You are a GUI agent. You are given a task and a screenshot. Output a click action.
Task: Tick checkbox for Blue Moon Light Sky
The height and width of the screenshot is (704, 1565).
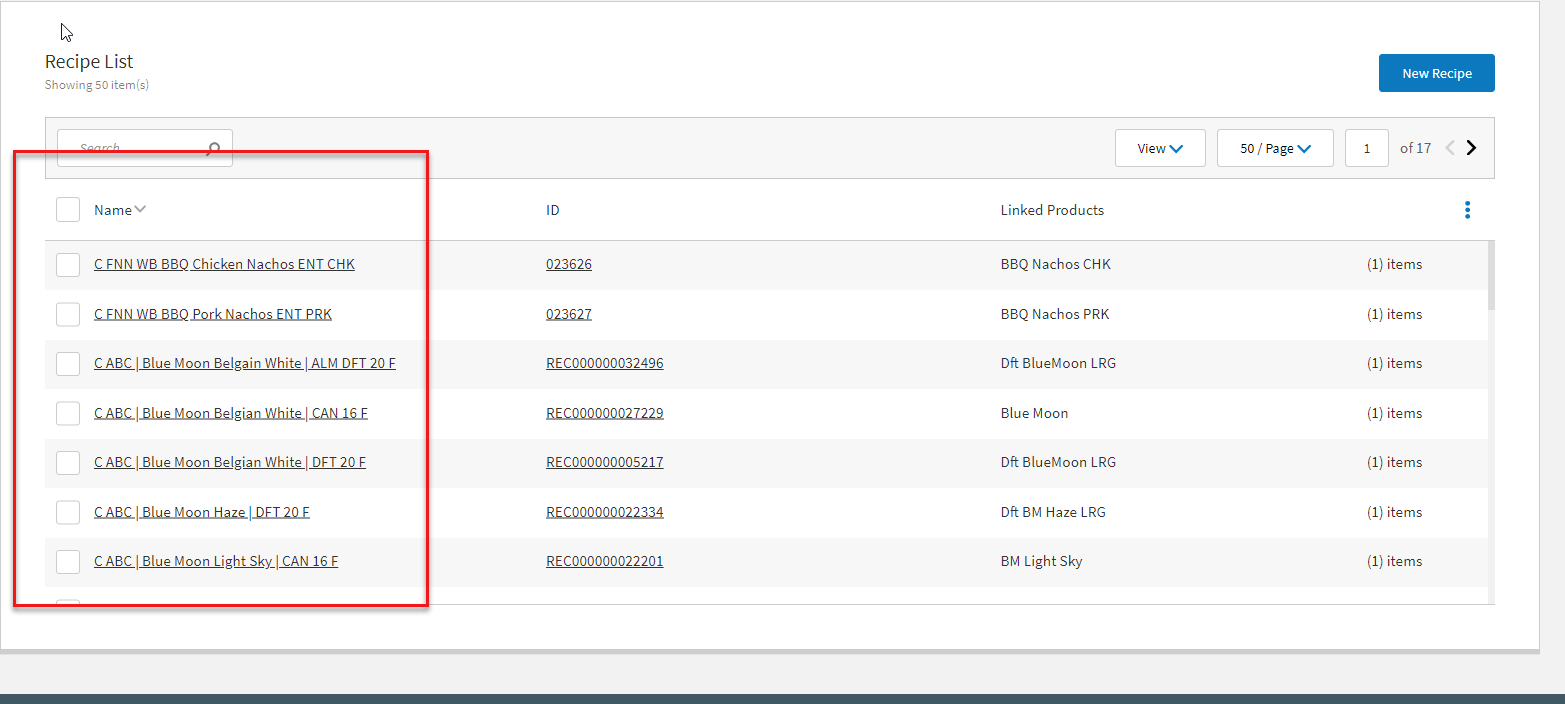tap(68, 562)
